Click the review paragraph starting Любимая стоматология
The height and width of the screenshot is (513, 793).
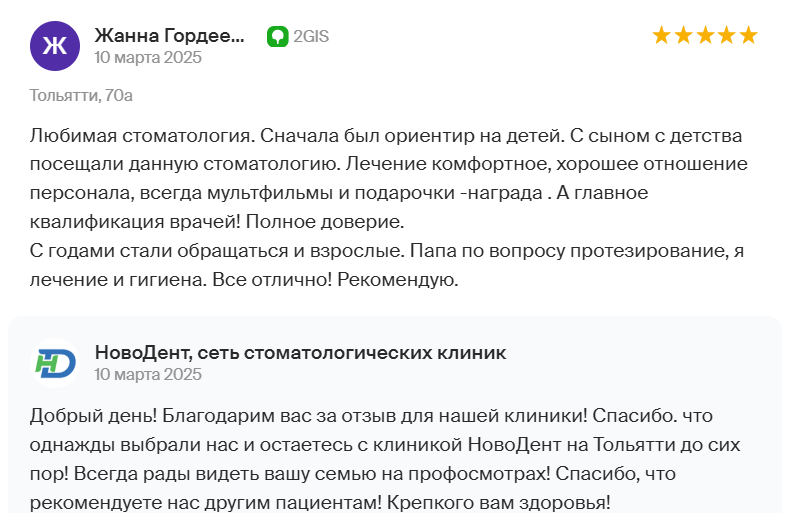pyautogui.click(x=388, y=179)
